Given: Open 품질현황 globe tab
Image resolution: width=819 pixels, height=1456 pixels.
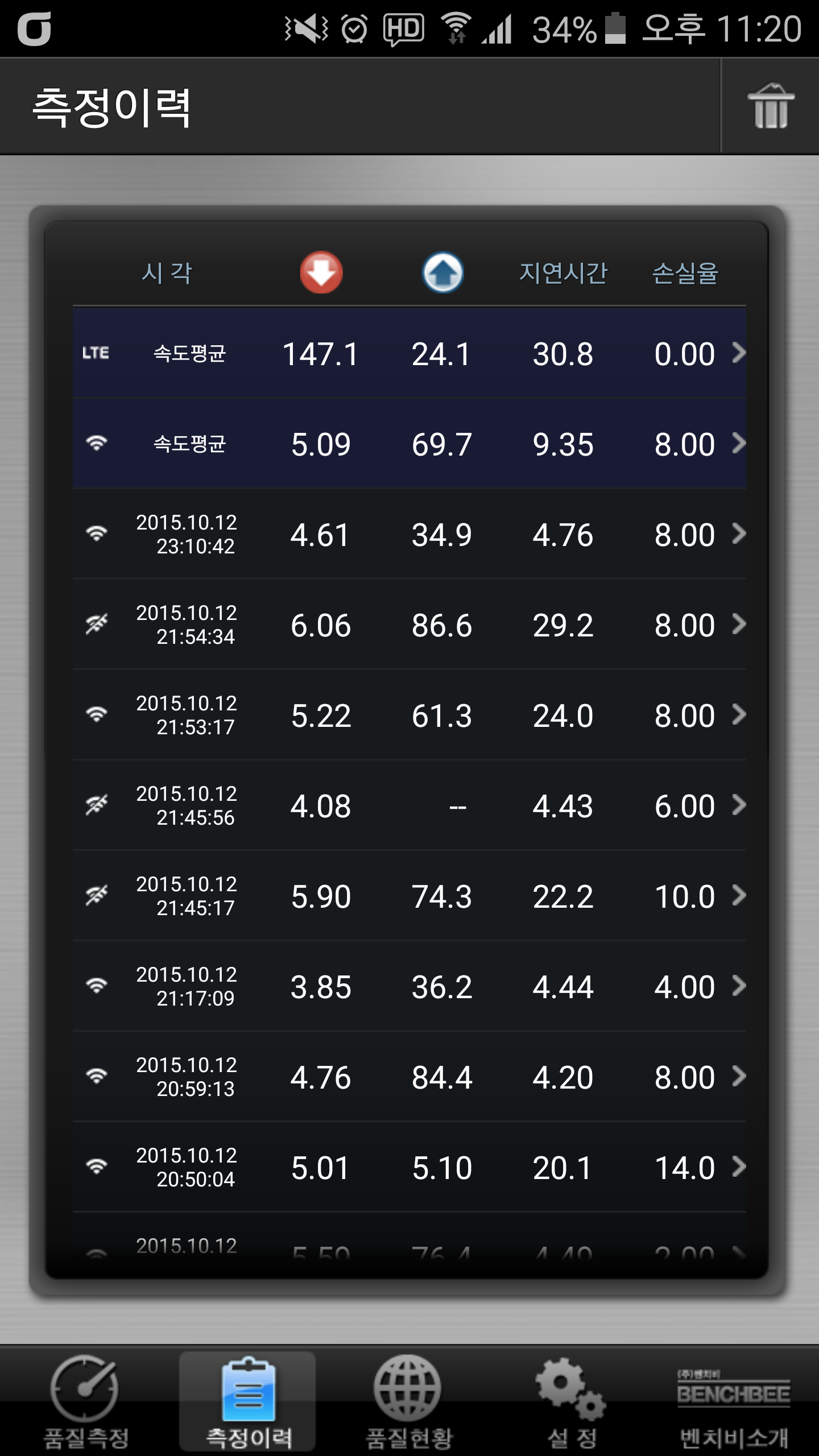Looking at the screenshot, I should (408, 1401).
